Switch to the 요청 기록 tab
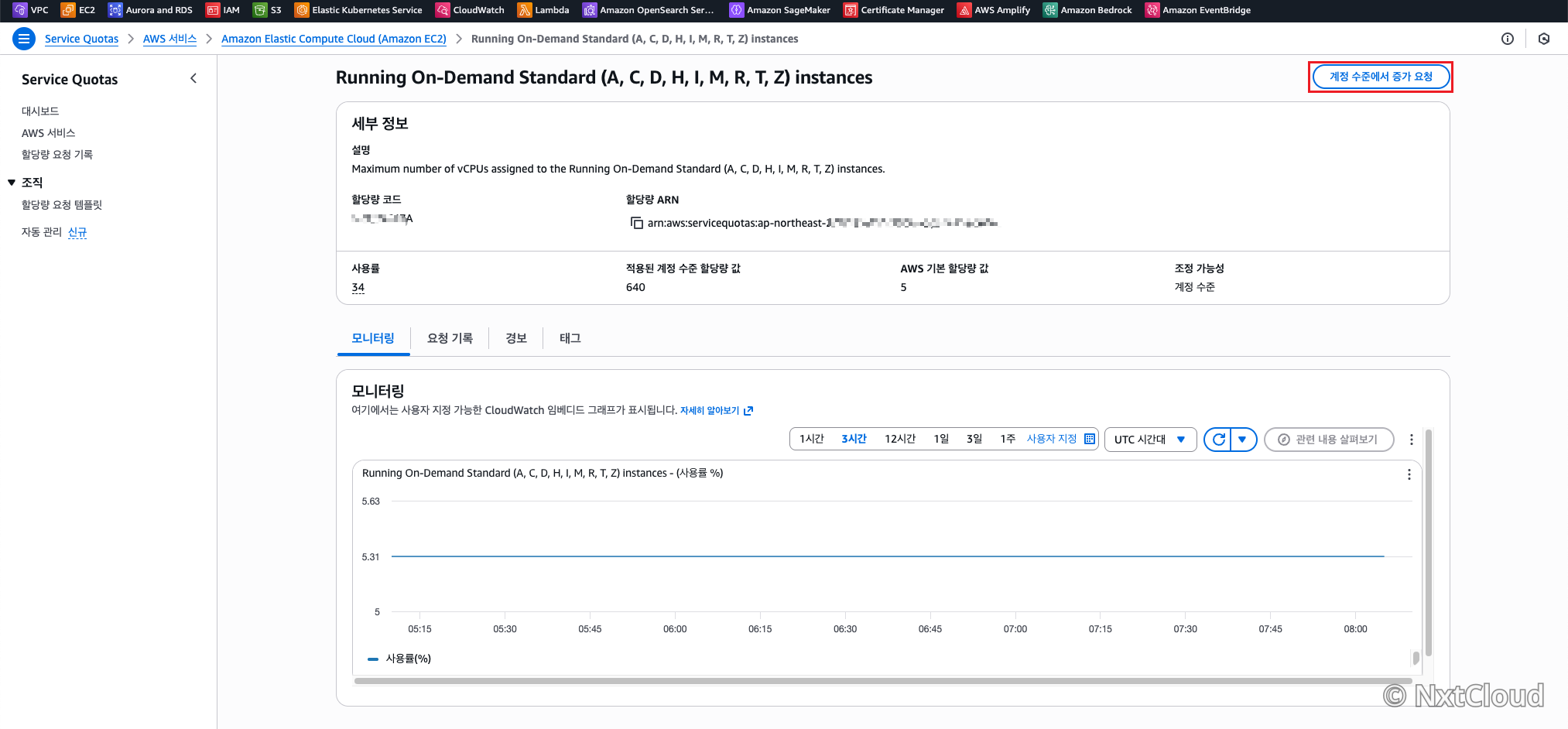This screenshot has height=729, width=1568. (450, 338)
